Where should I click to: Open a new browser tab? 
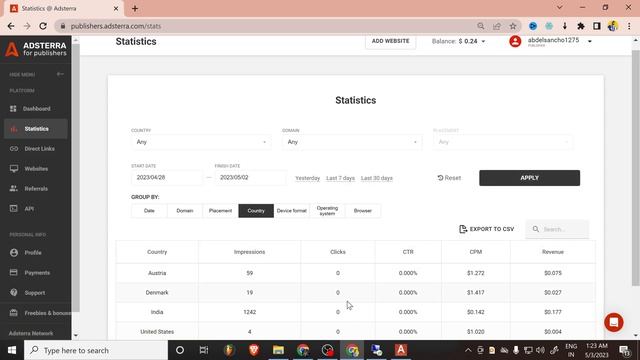point(135,8)
